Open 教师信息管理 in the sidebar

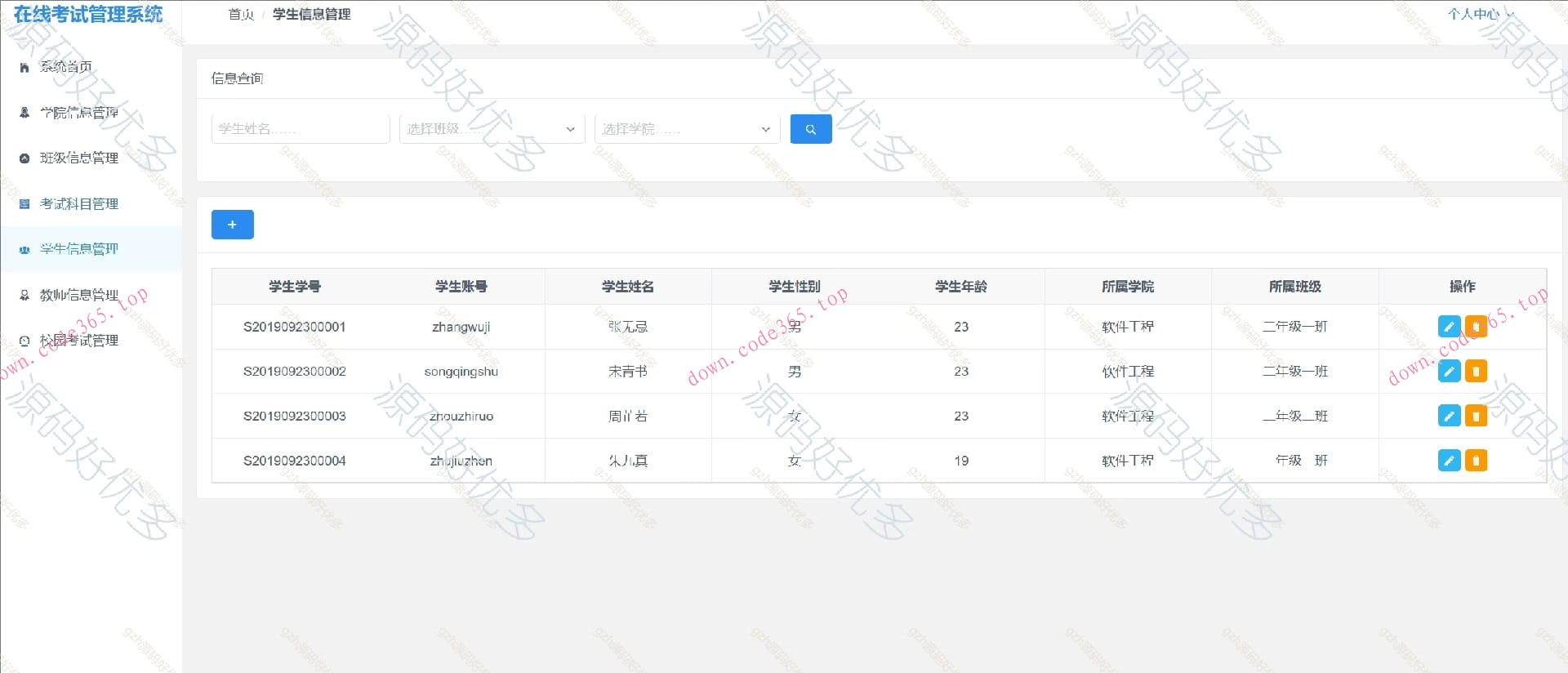click(91, 295)
